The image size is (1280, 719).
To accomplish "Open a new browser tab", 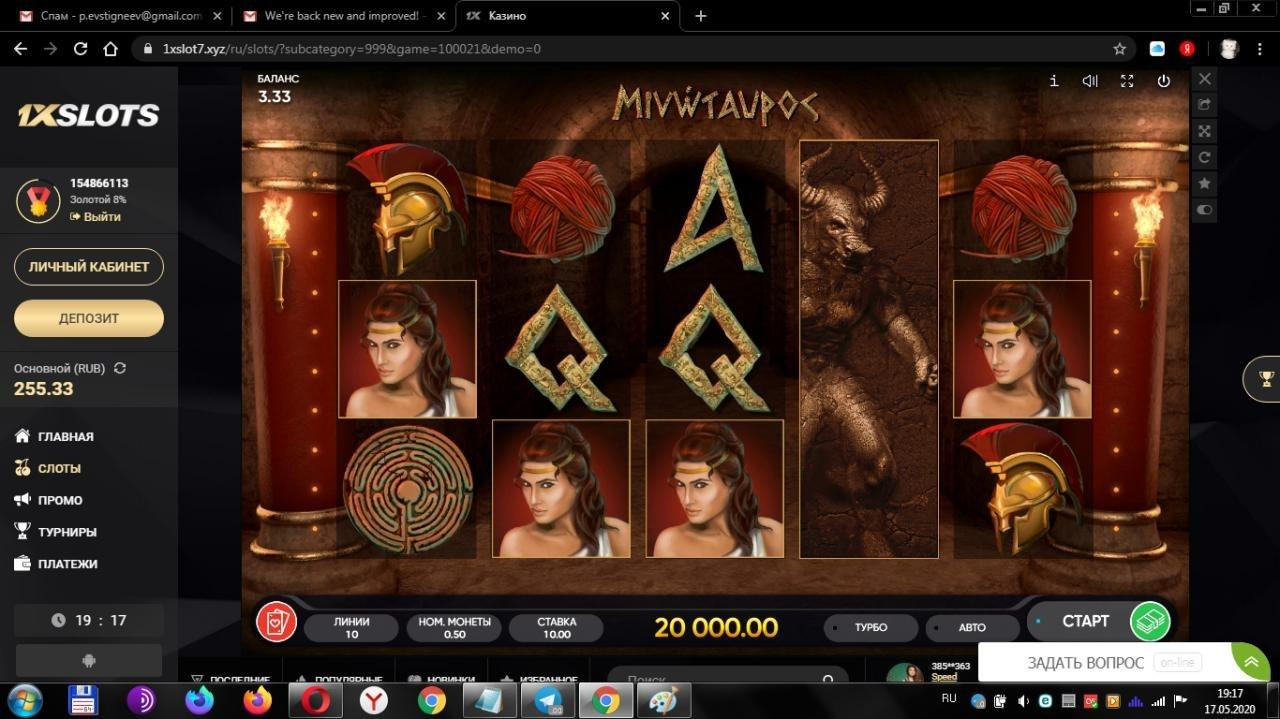I will [700, 16].
